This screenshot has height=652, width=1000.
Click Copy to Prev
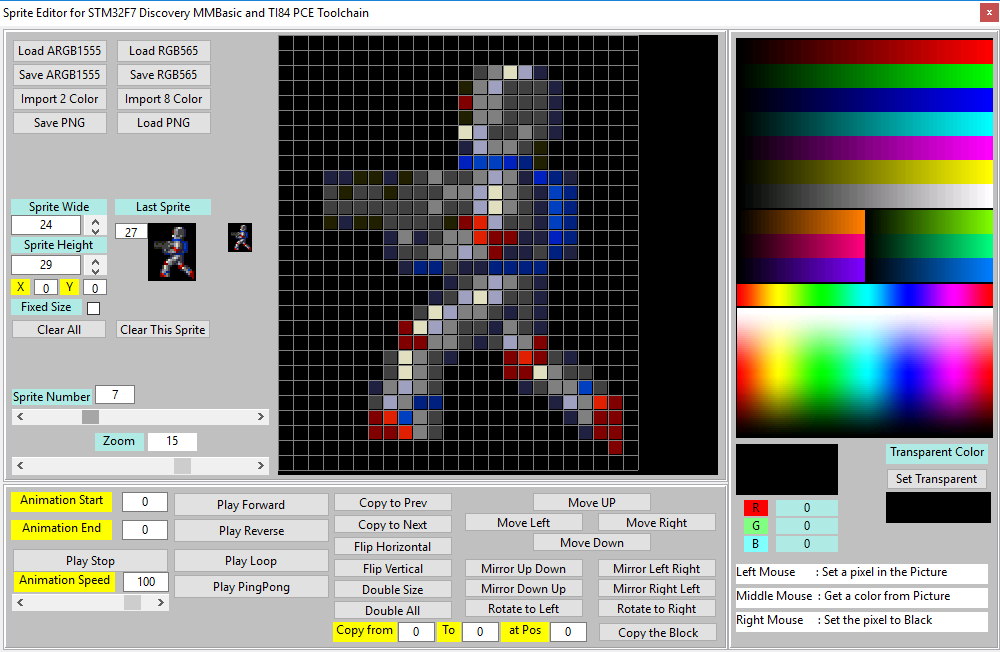[x=393, y=503]
